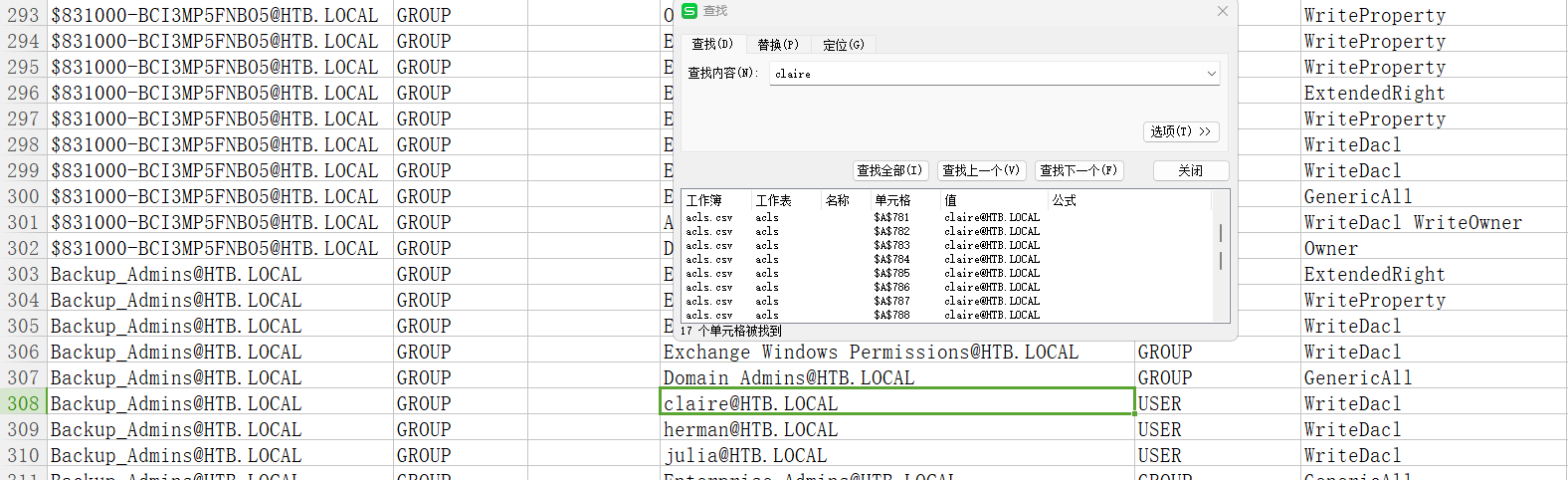Switch to the 定位(G) go-to tab
This screenshot has height=480, width=1568.
coord(843,45)
